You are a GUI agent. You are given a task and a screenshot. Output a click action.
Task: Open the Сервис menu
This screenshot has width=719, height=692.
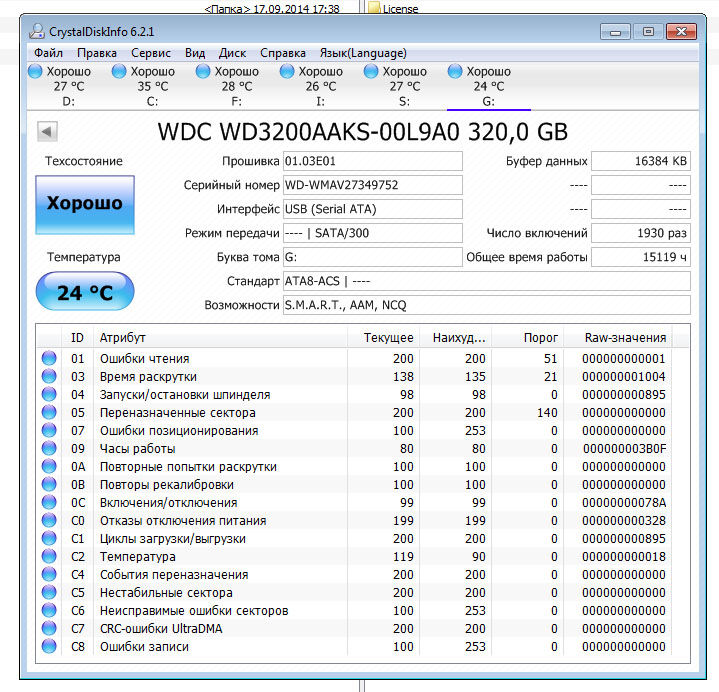pyautogui.click(x=151, y=53)
